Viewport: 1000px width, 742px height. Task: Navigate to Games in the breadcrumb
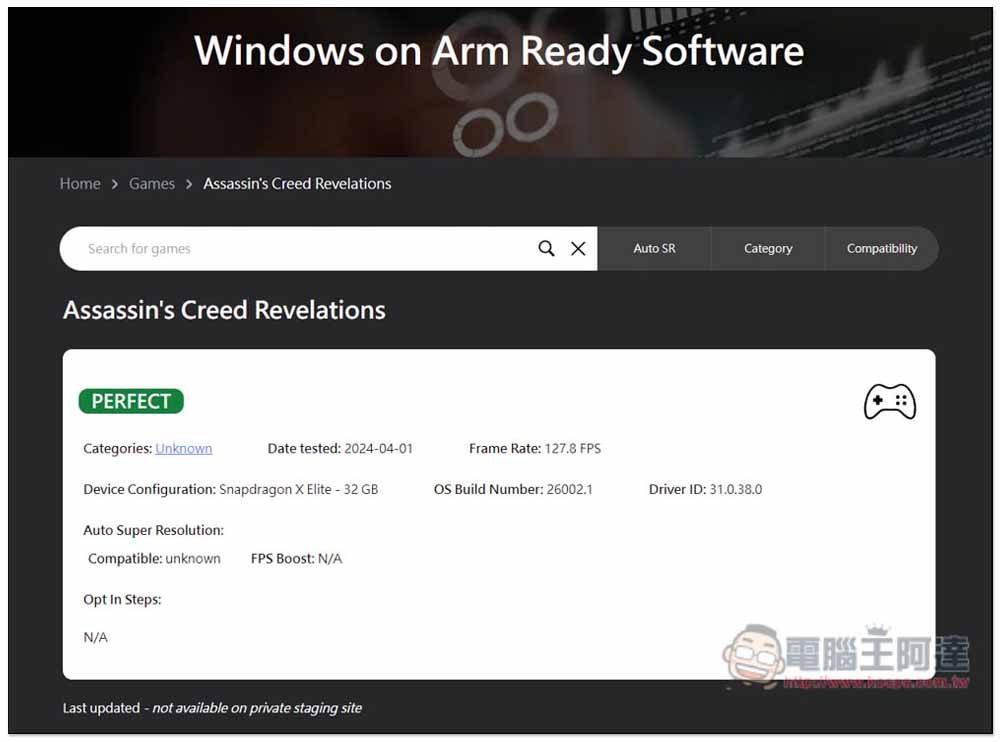(x=152, y=184)
